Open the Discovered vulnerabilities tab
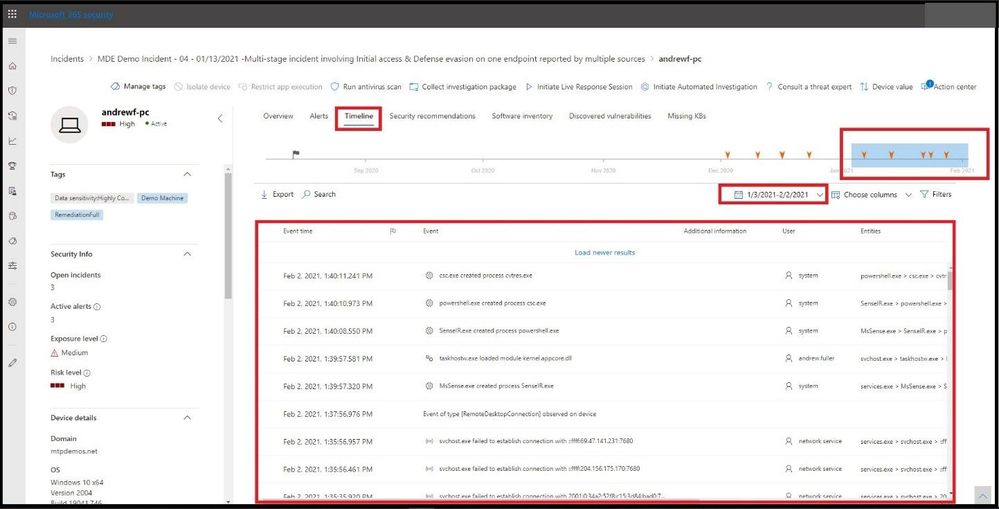Viewport: 999px width, 509px height. 610,116
